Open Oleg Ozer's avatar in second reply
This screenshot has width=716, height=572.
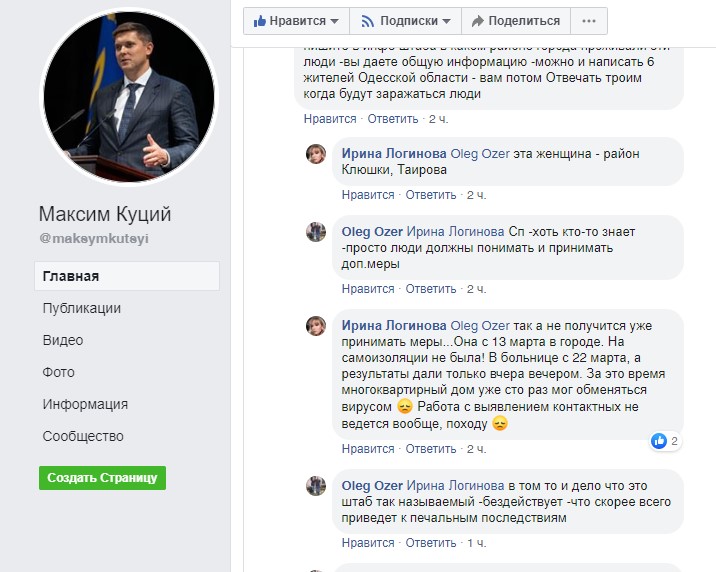coord(316,232)
